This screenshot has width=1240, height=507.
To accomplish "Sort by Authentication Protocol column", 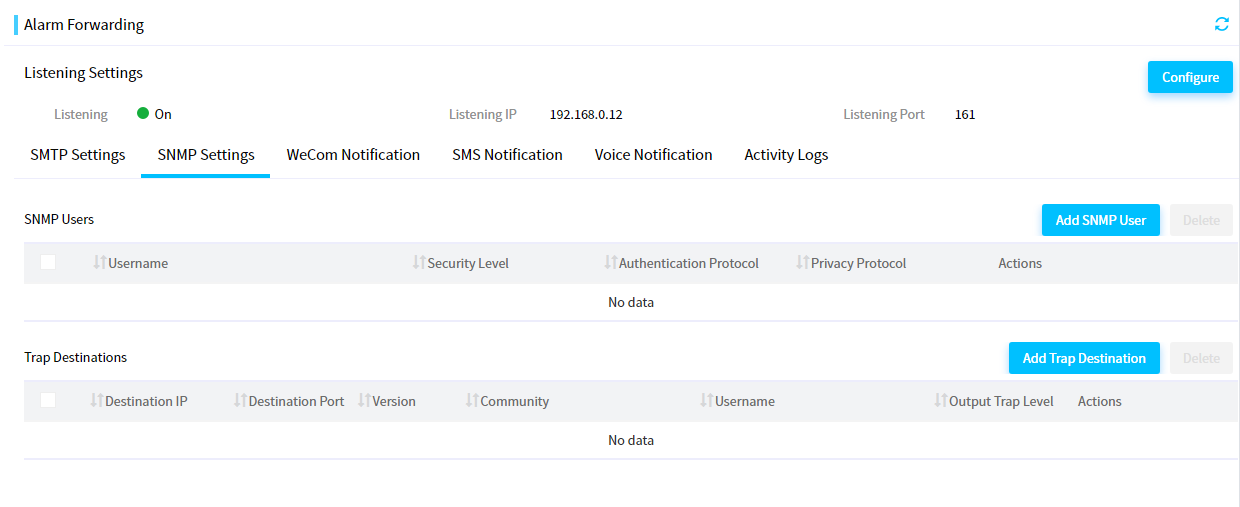I will click(611, 262).
